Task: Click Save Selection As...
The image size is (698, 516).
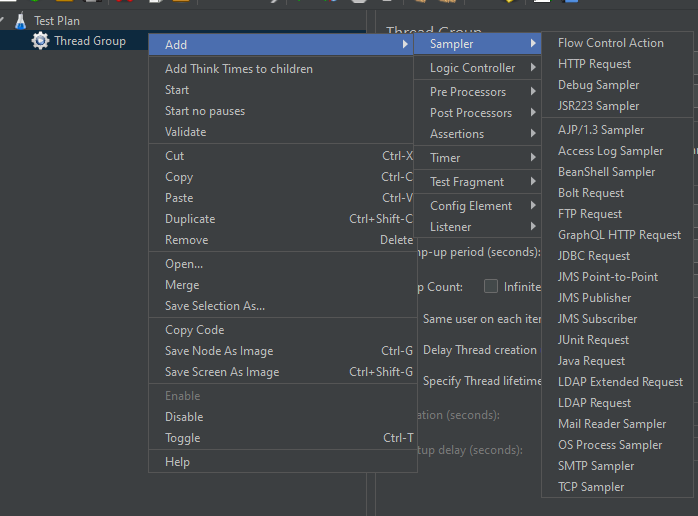Action: [281, 306]
